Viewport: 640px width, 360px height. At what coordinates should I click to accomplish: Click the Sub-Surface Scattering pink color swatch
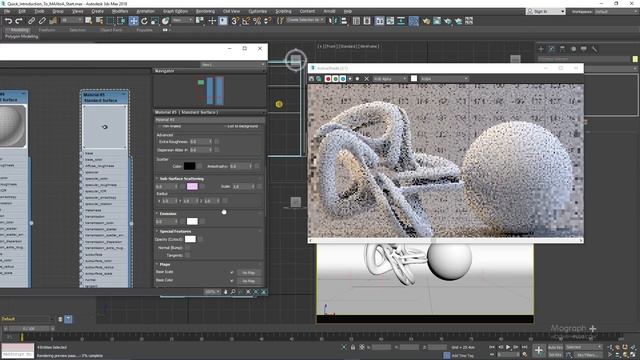pos(192,187)
